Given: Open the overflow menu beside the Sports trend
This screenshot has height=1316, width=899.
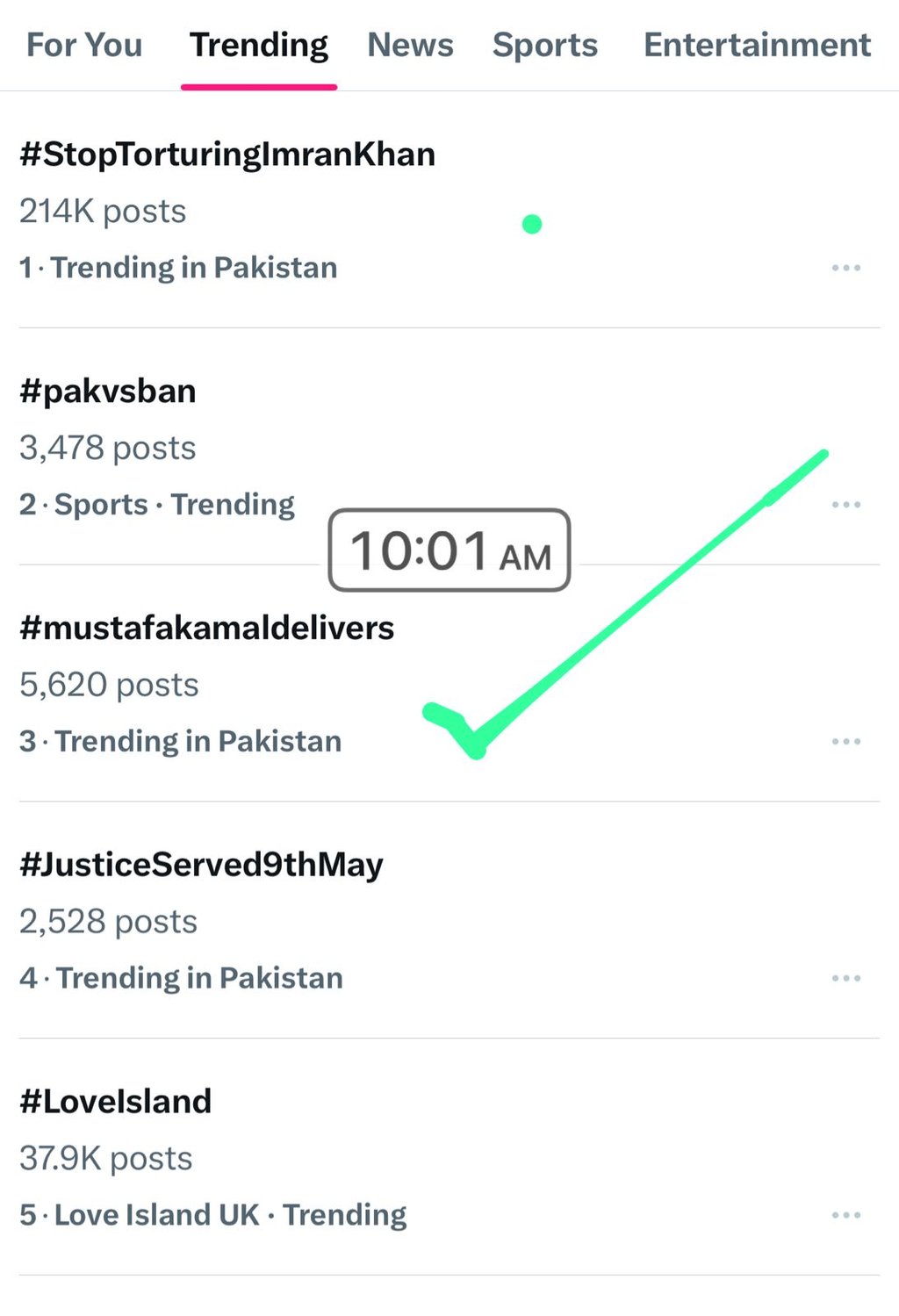Looking at the screenshot, I should point(845,504).
